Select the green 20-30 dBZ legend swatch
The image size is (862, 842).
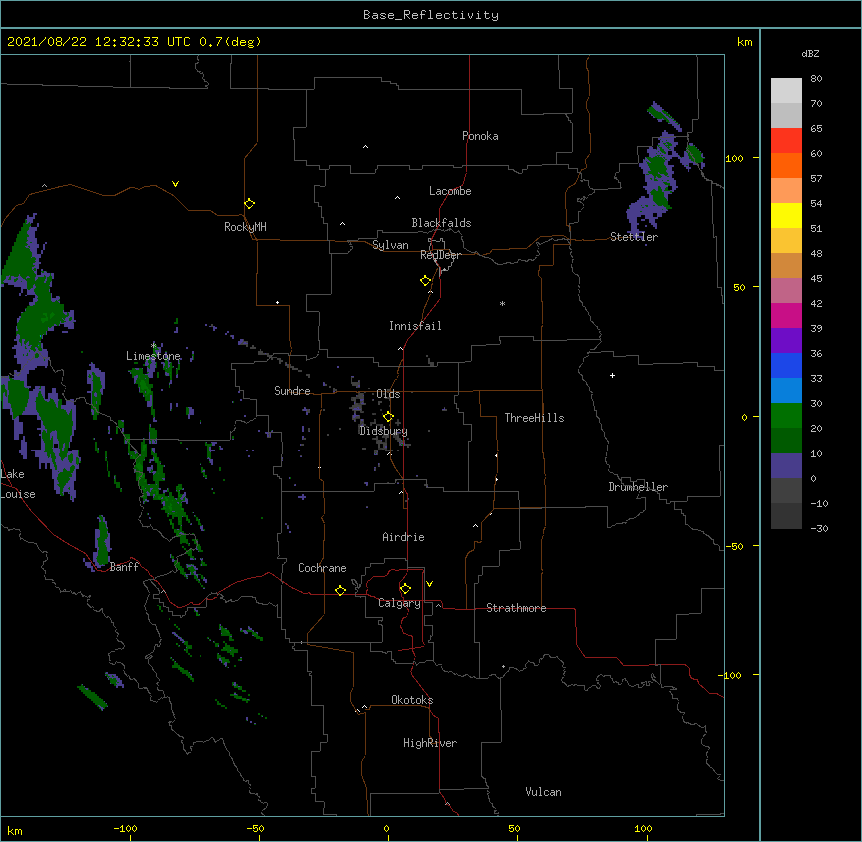point(786,416)
